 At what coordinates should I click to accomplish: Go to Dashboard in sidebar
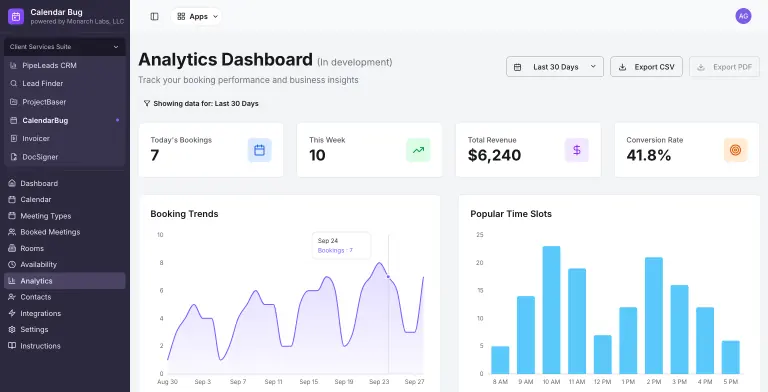(64, 183)
